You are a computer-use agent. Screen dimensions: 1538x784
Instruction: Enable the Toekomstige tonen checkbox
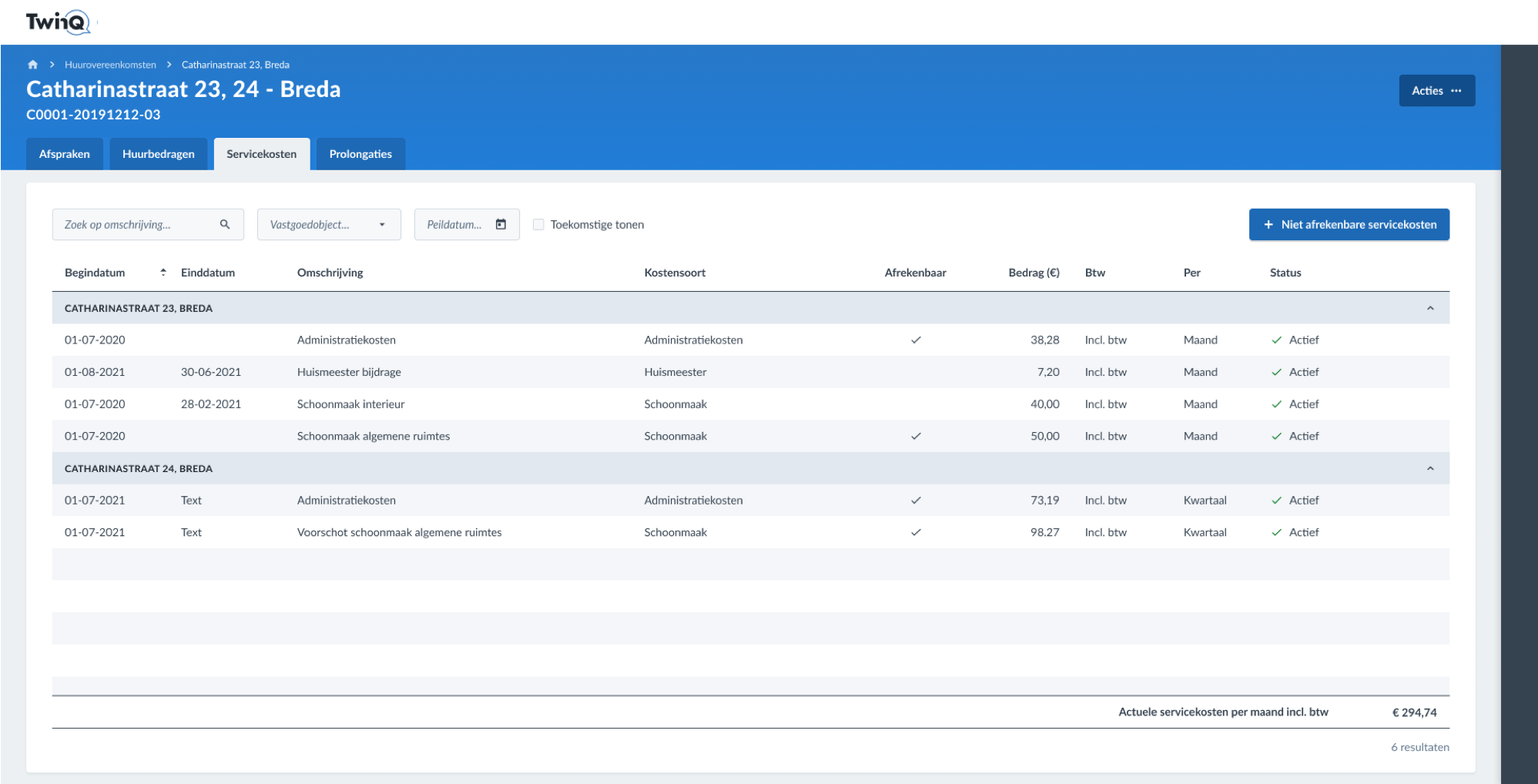tap(538, 224)
